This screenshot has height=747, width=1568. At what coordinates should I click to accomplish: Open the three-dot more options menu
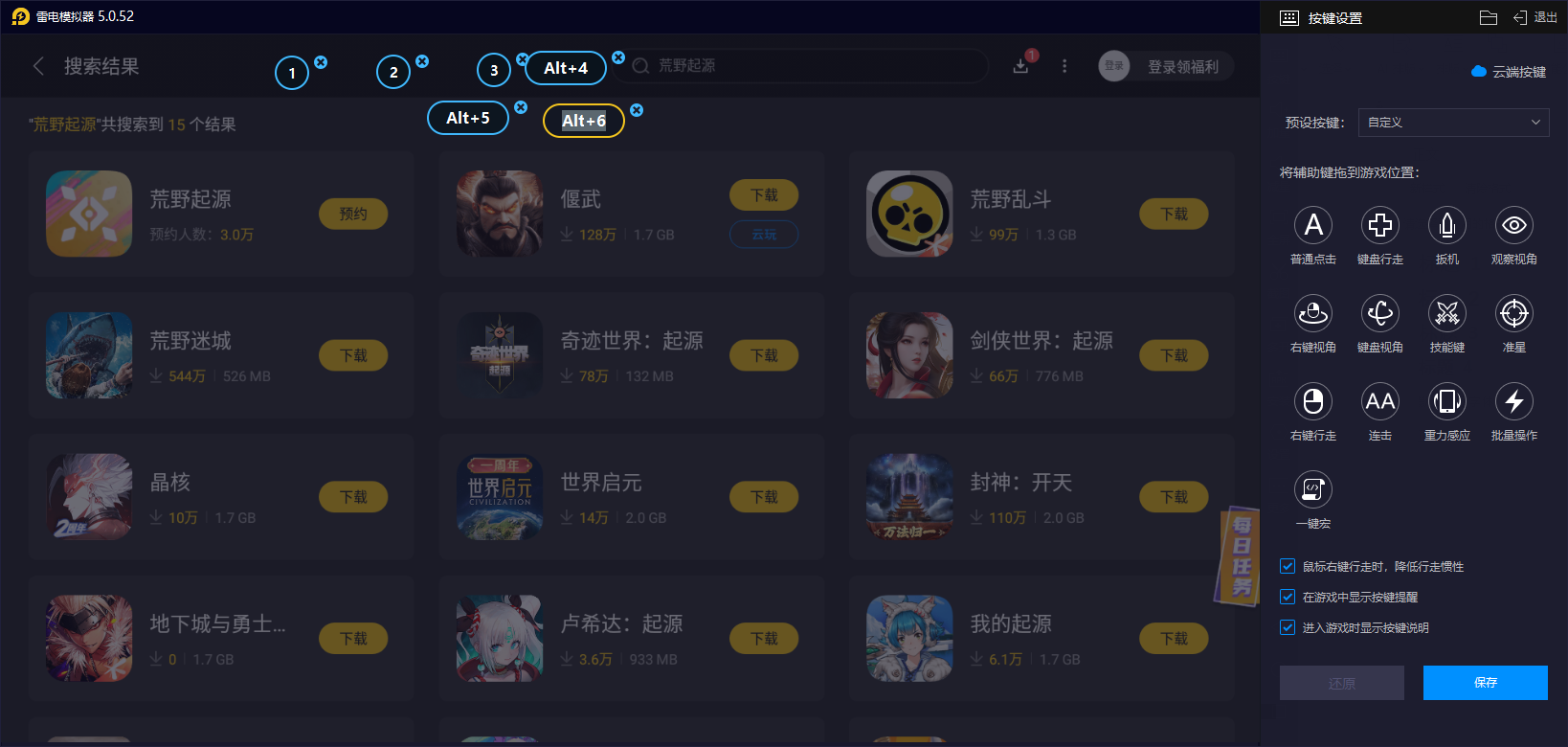point(1064,66)
